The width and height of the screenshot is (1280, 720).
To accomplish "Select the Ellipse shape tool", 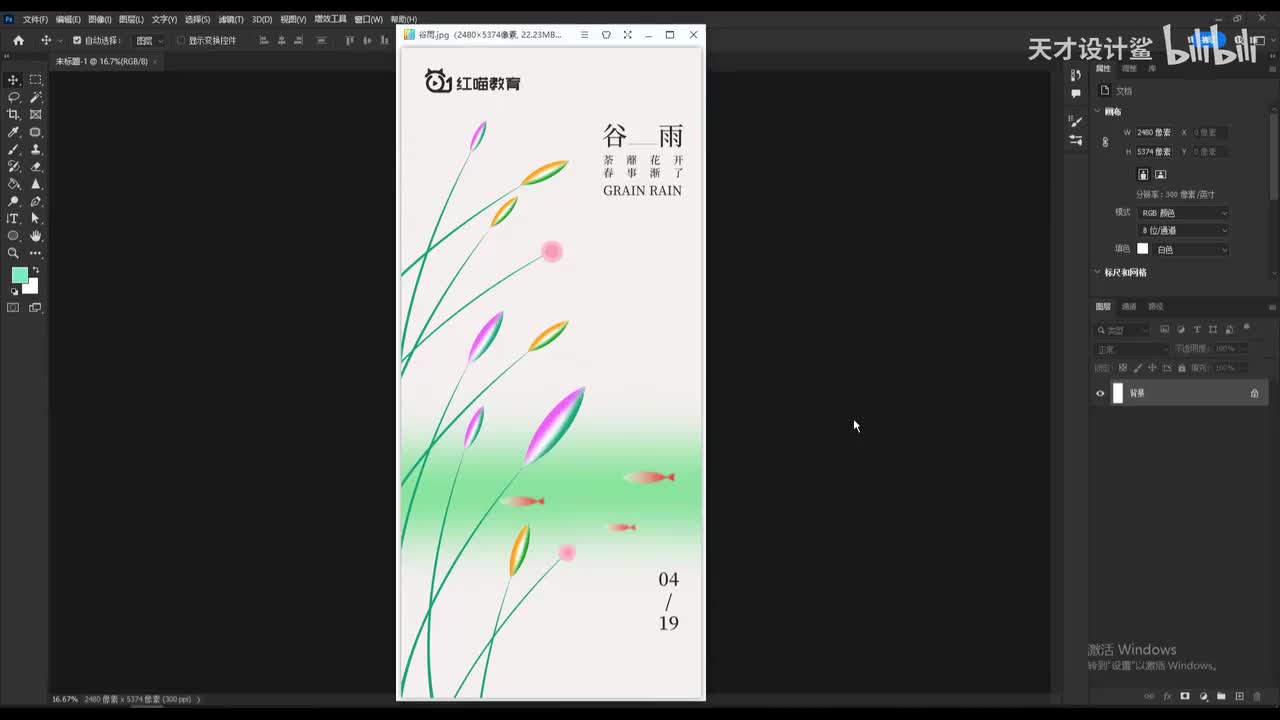I will (x=13, y=236).
